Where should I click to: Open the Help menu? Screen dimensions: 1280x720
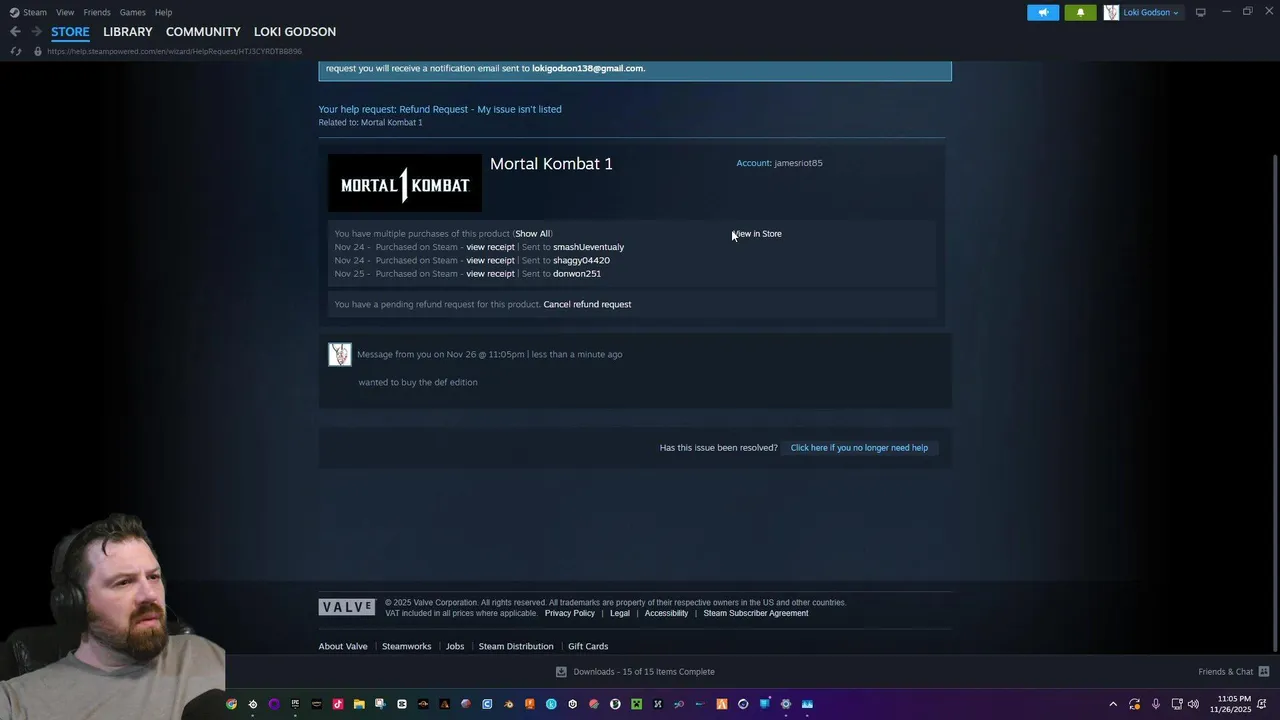tap(163, 12)
